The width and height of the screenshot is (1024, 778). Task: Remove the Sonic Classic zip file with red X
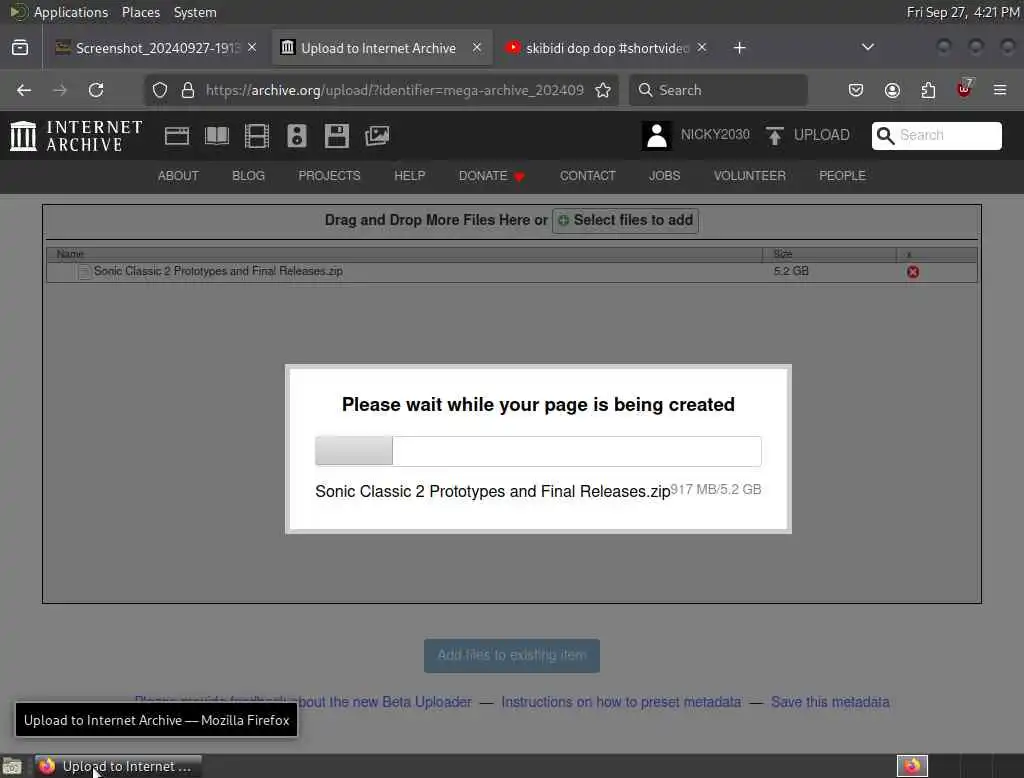tap(913, 272)
